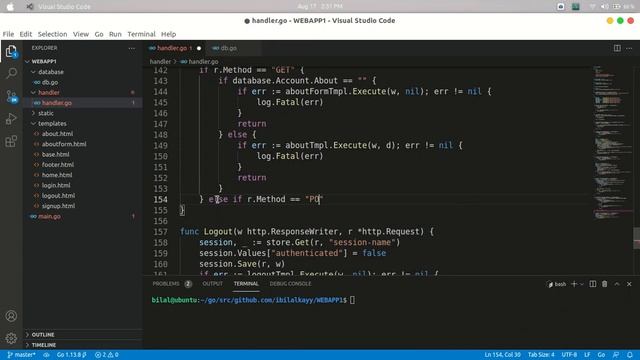The height and width of the screenshot is (360, 640).
Task: Switch to the Output panel tab
Action: coord(213,284)
